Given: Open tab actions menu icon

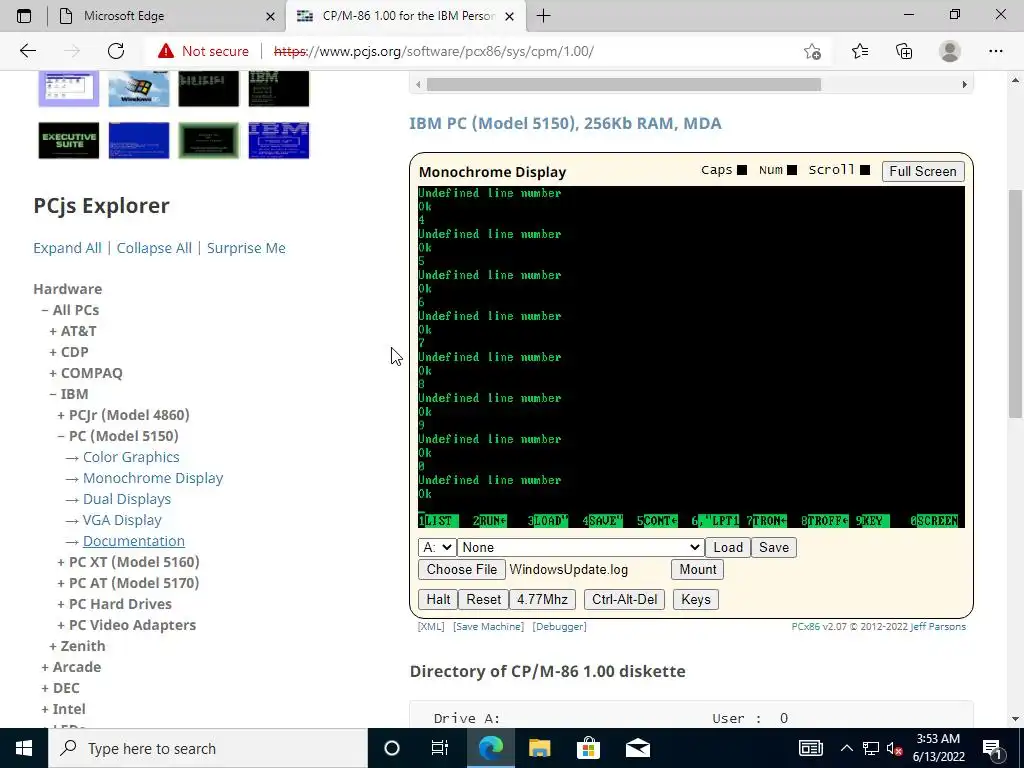Looking at the screenshot, I should coord(24,16).
